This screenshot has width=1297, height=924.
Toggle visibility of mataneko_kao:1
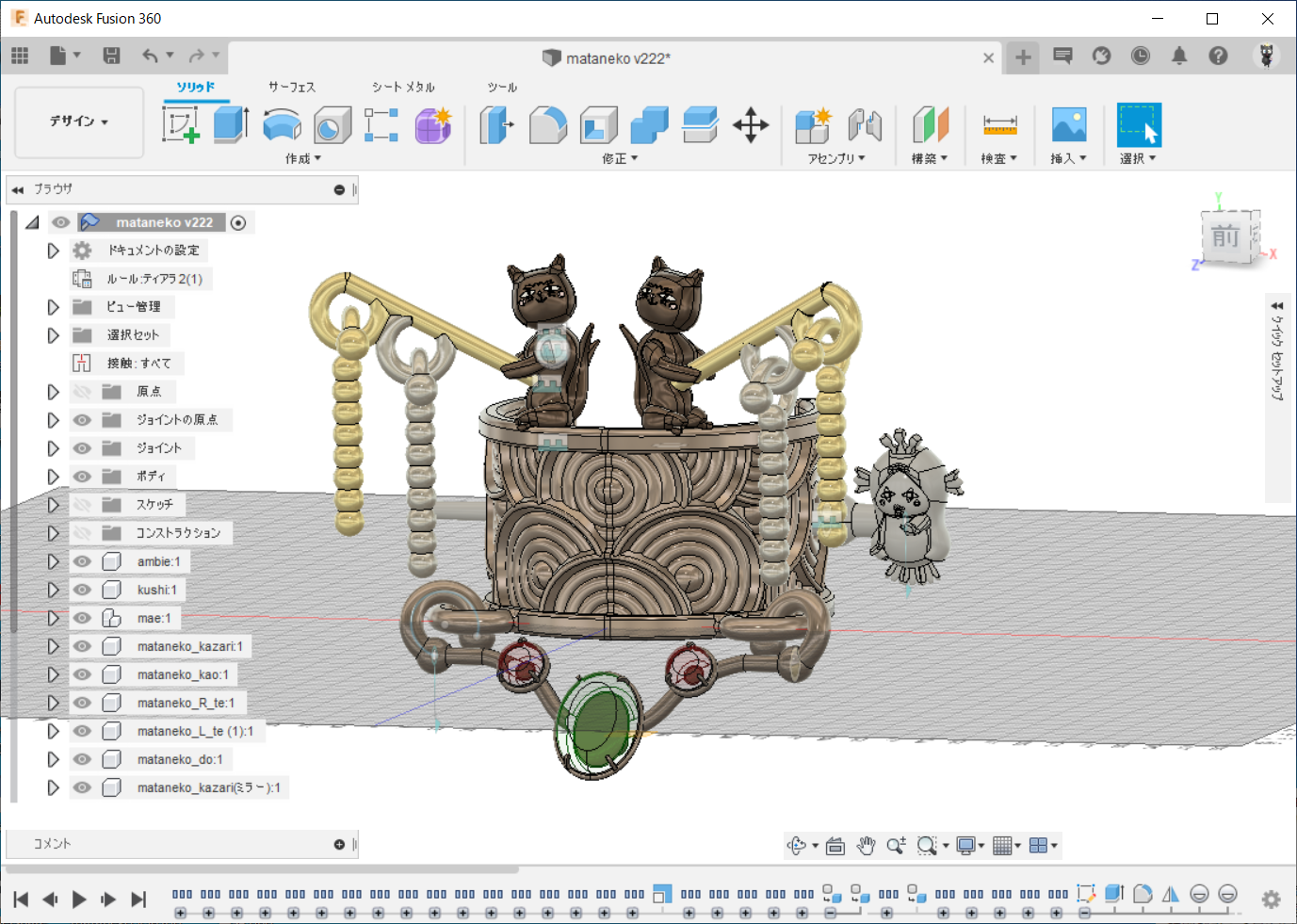83,674
